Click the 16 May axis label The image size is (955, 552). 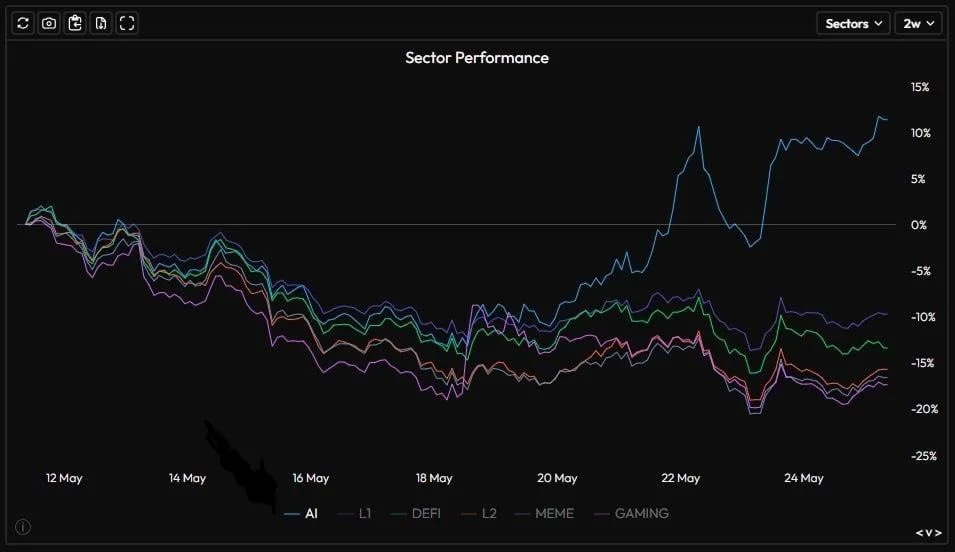[x=311, y=478]
